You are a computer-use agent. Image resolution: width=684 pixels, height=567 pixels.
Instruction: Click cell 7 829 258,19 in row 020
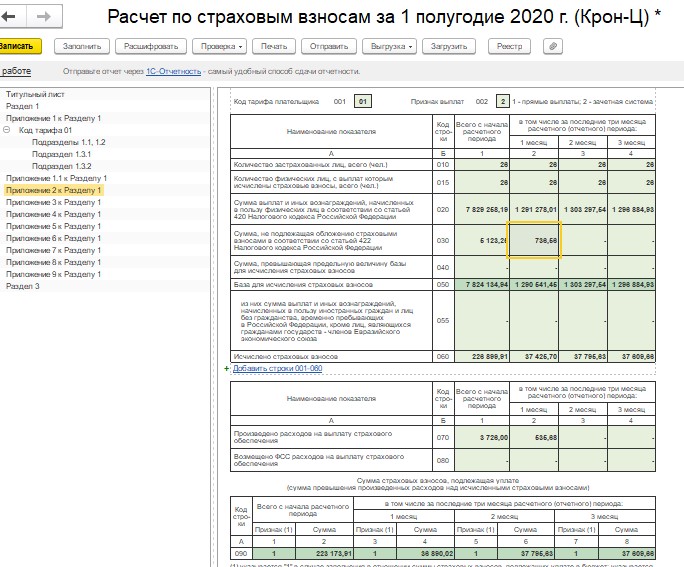482,209
